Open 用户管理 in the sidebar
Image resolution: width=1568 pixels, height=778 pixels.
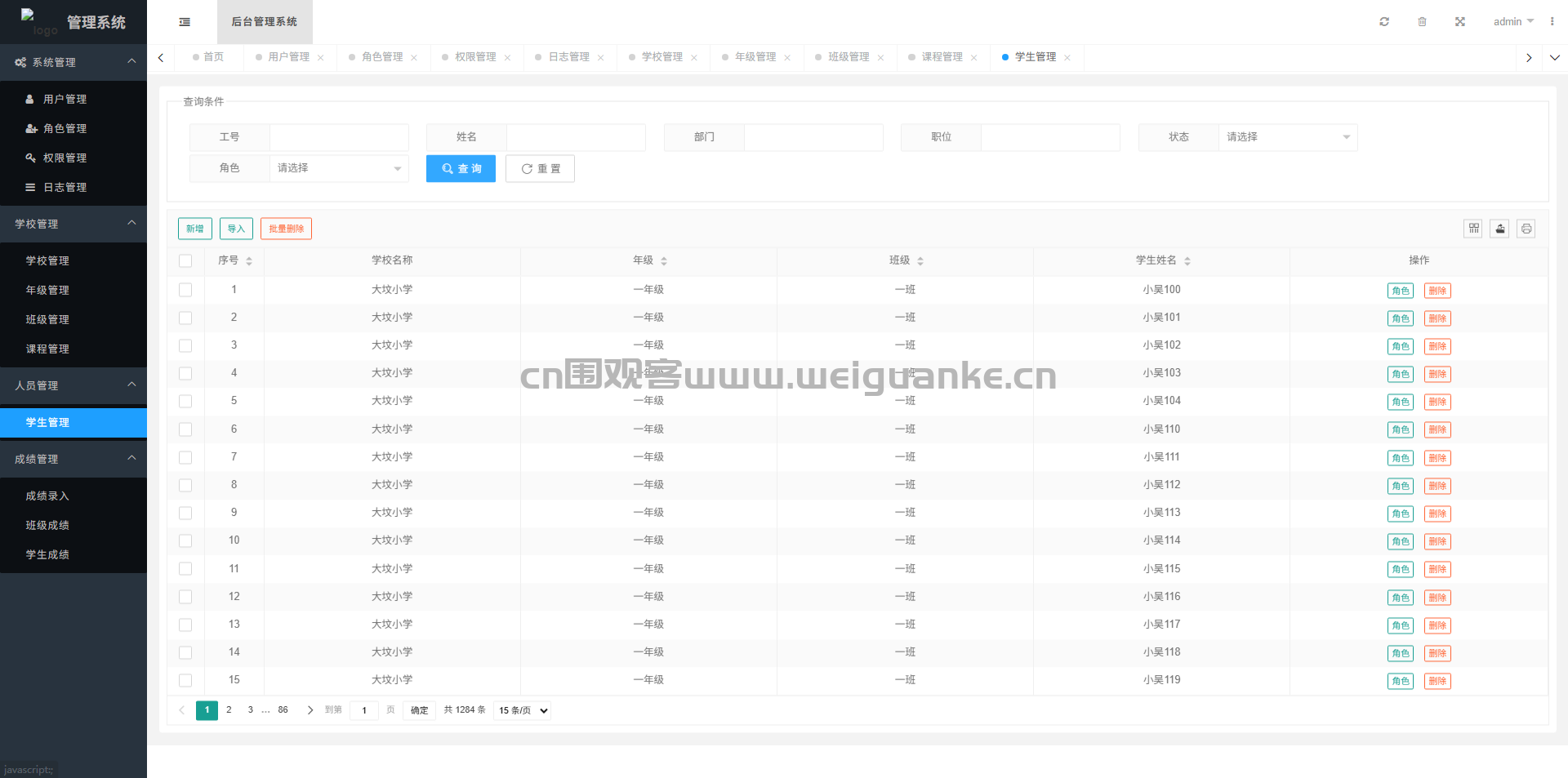tap(73, 99)
